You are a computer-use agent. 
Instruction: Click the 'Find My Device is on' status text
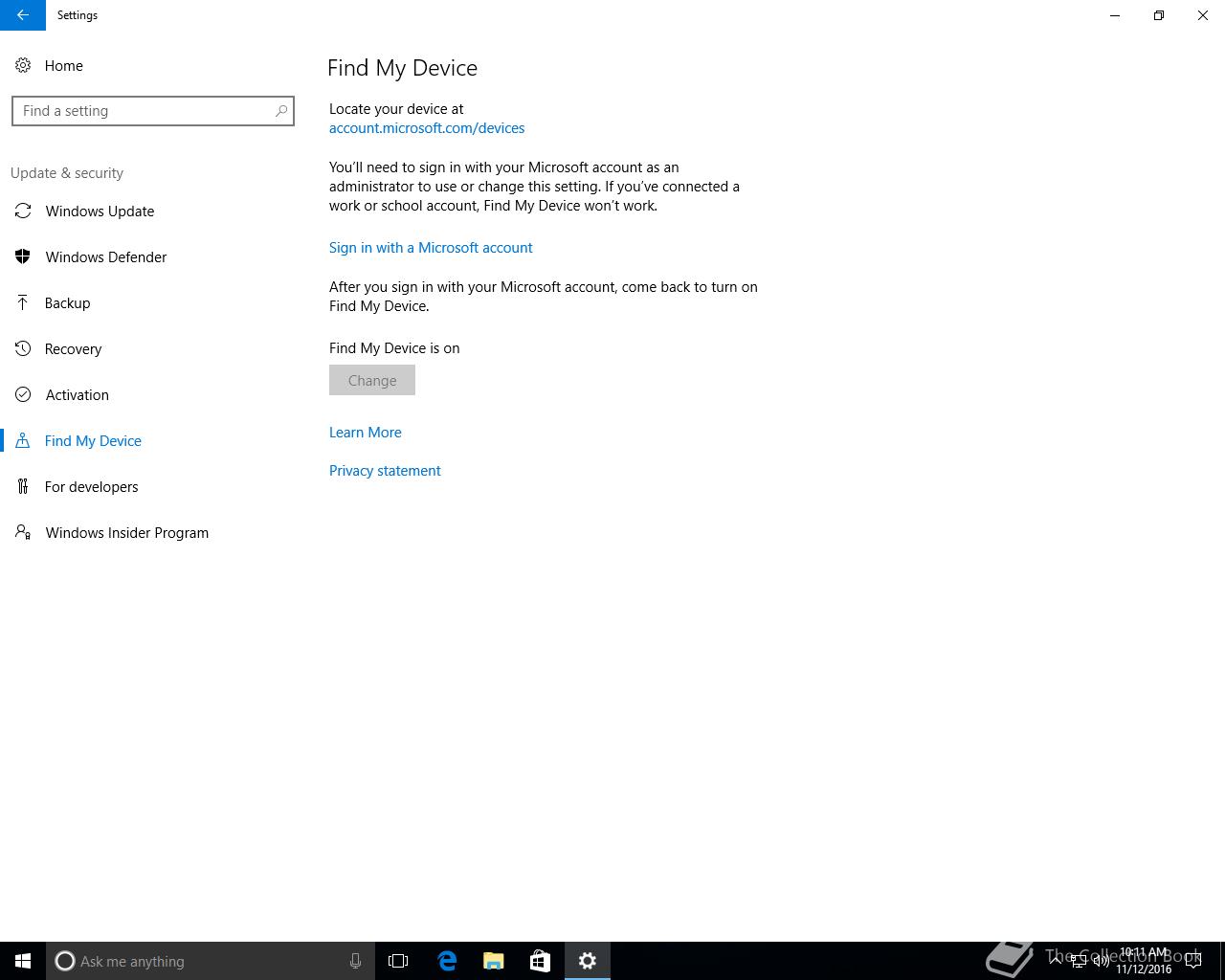point(394,348)
